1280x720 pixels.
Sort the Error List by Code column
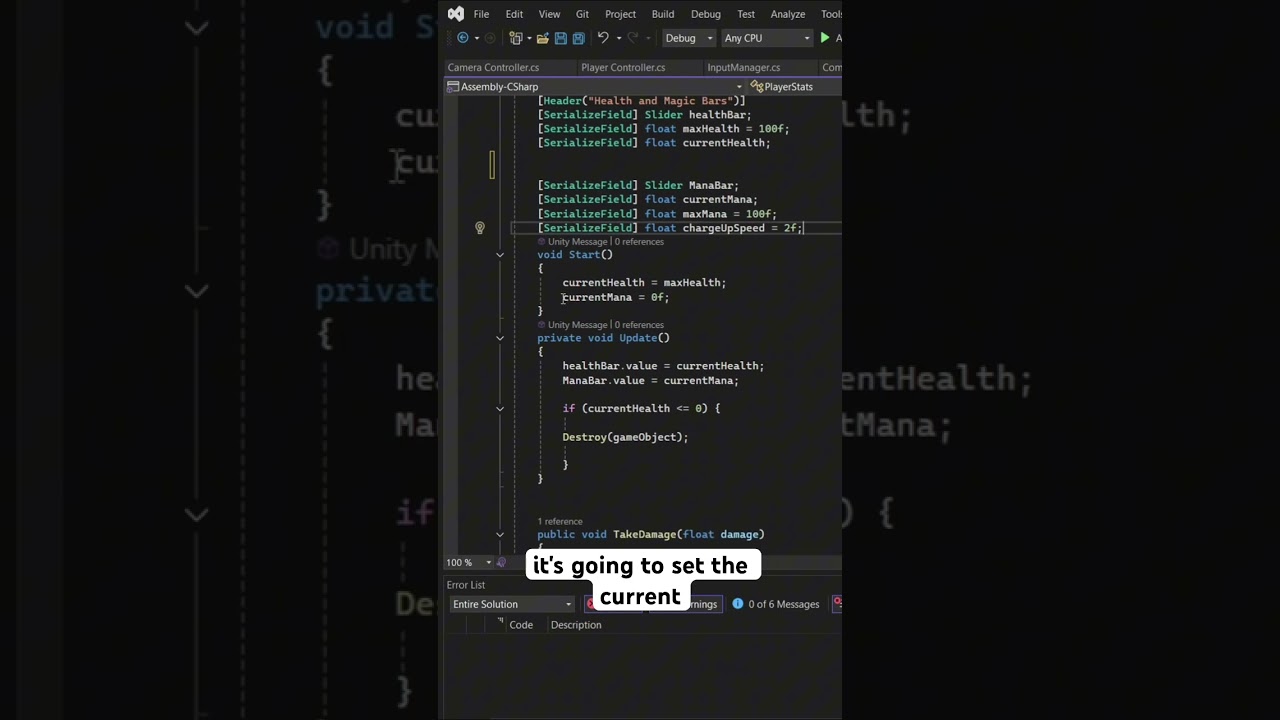pos(521,625)
